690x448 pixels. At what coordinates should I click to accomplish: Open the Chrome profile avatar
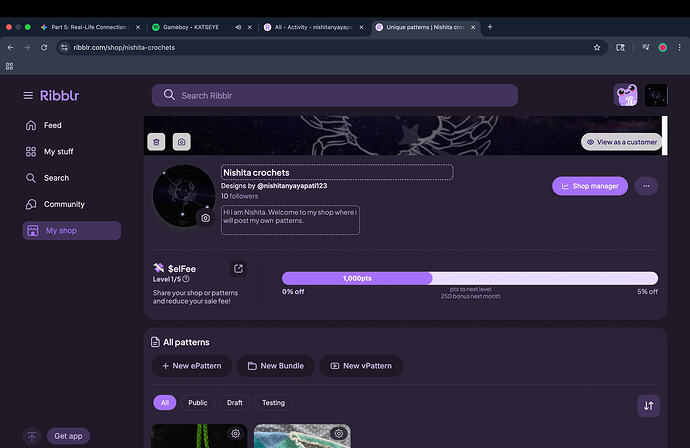[663, 48]
